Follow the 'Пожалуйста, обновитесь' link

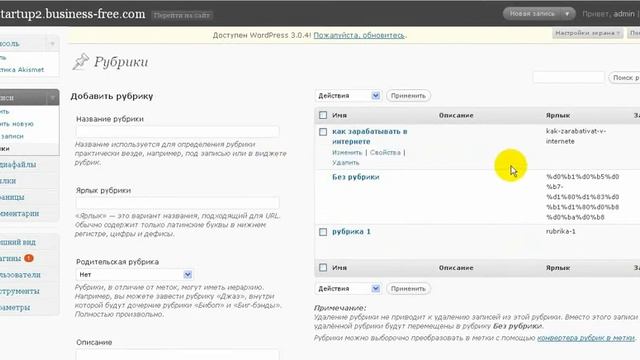359,36
